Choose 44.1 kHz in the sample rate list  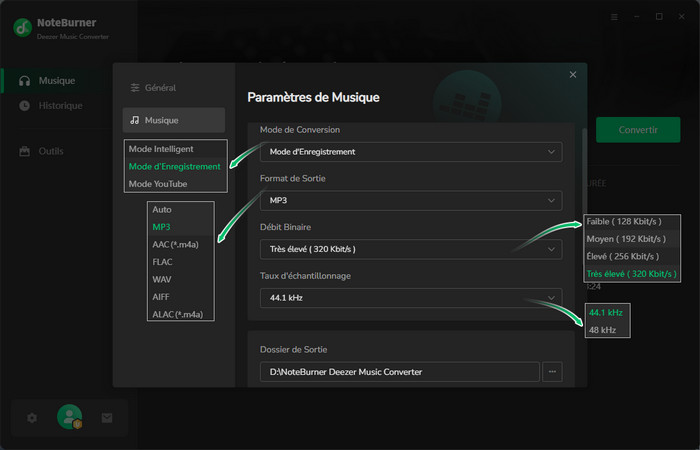pyautogui.click(x=608, y=313)
